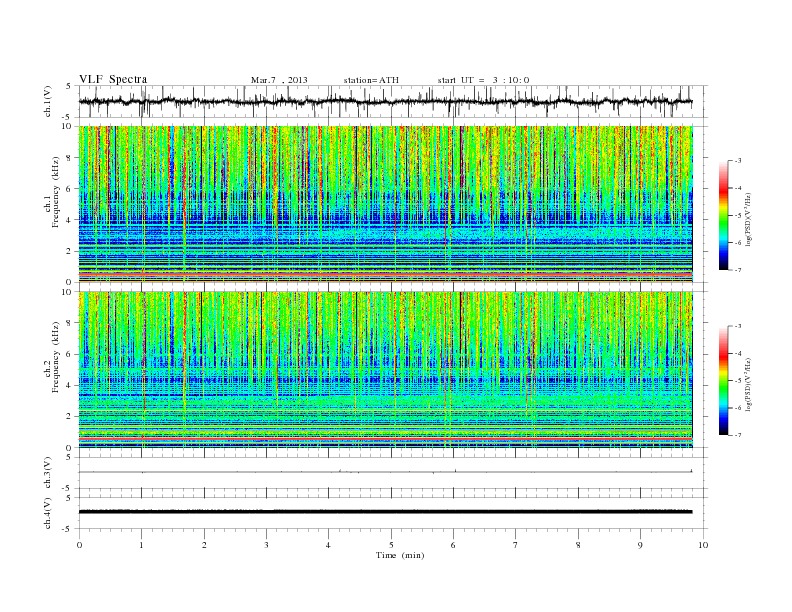Click the ch.2 spectrogram color bar

pyautogui.click(x=724, y=381)
